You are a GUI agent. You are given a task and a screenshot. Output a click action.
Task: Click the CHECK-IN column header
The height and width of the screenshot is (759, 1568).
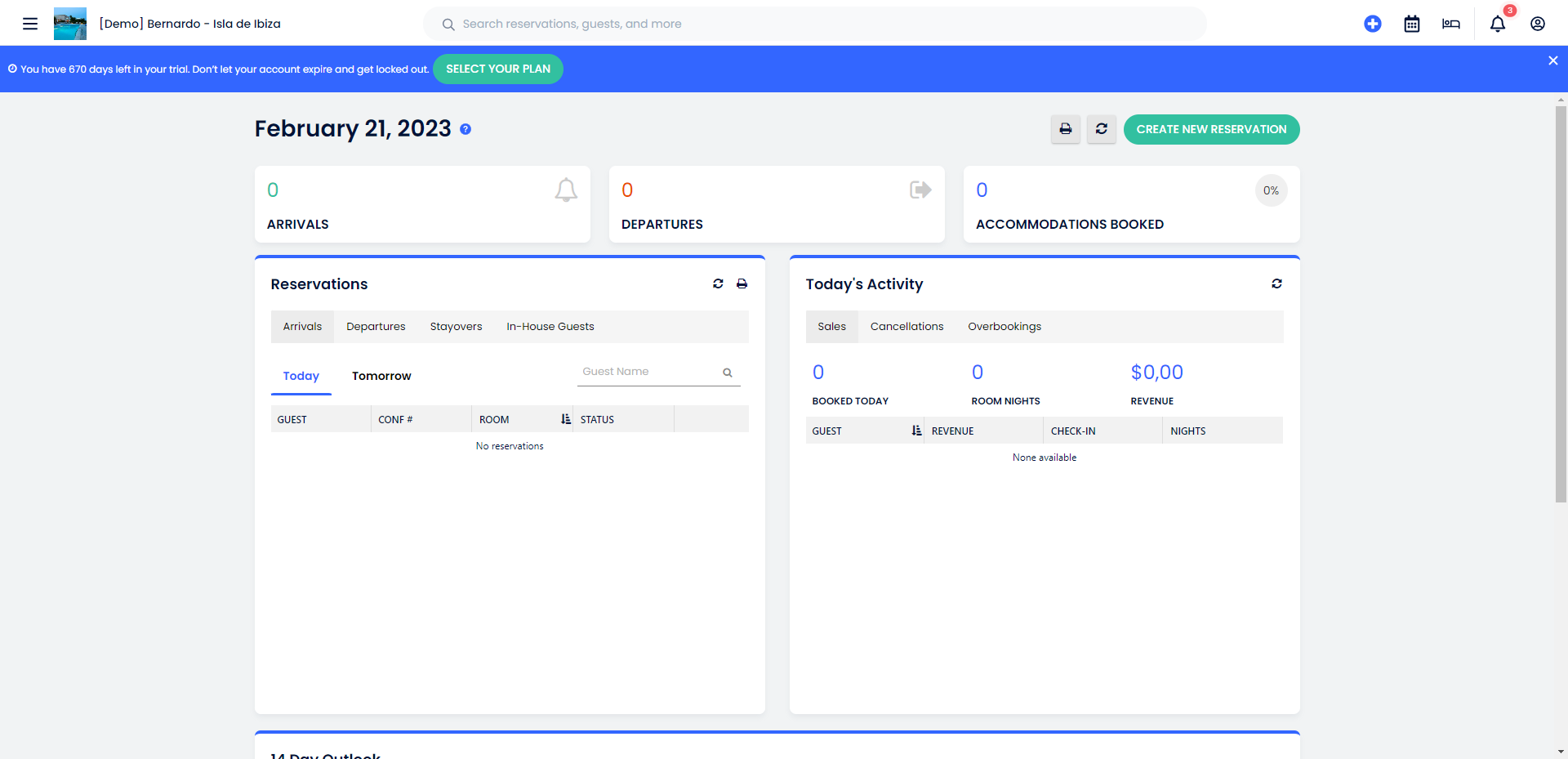pos(1102,431)
